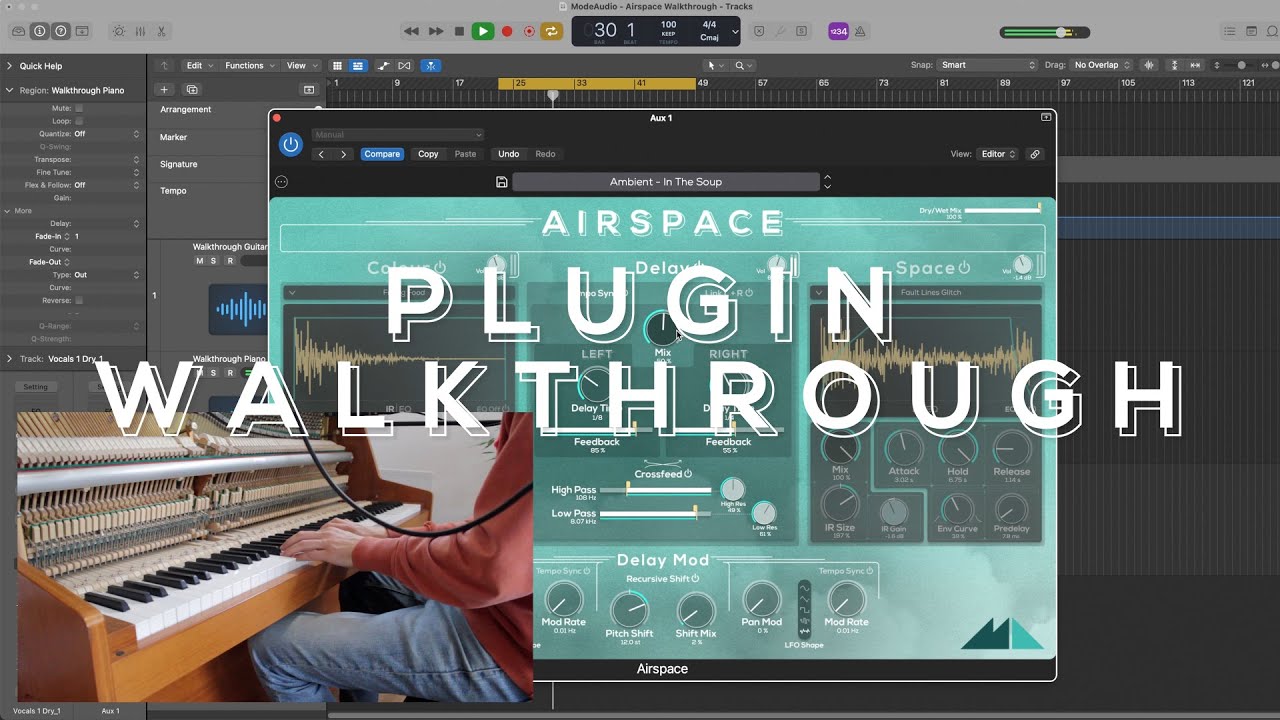Click the Add Track plus button

[165, 89]
